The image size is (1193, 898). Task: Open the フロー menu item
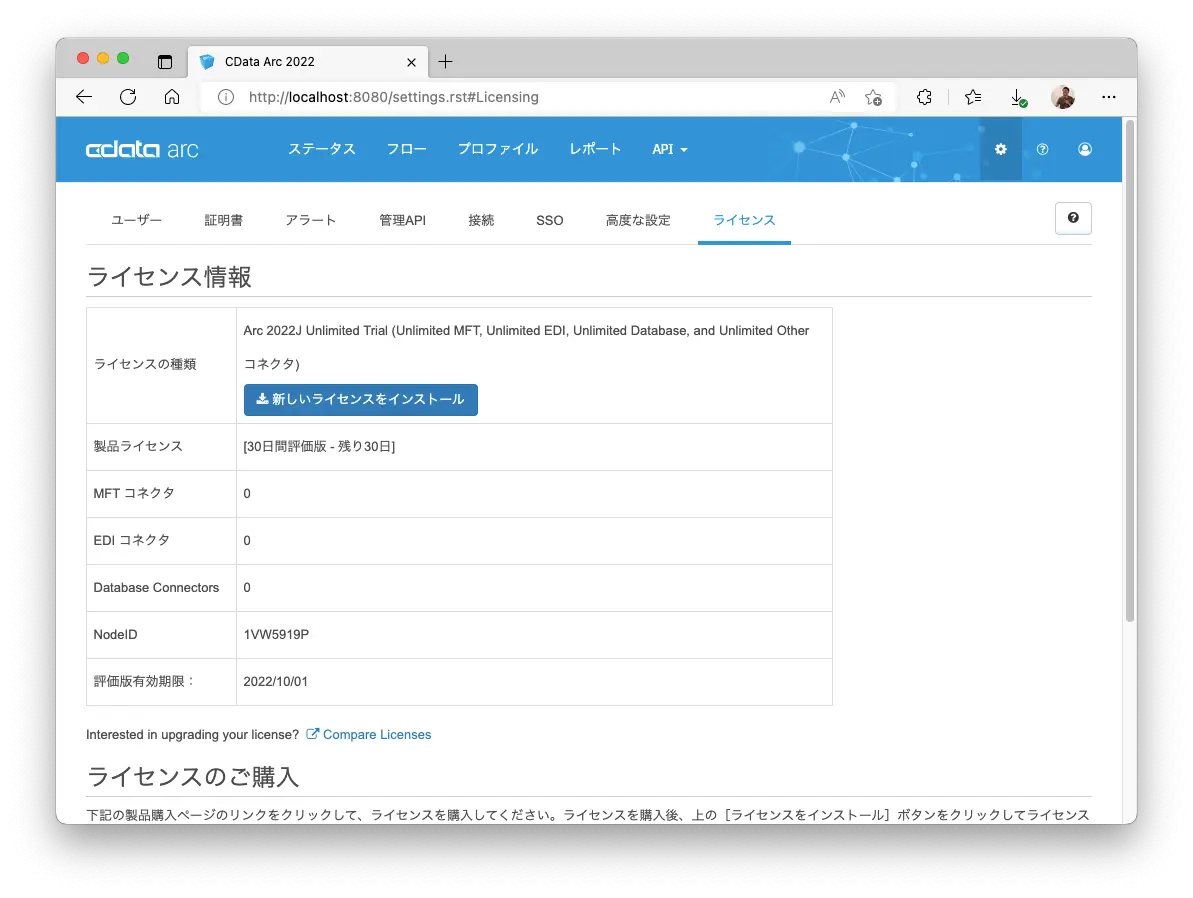click(406, 149)
